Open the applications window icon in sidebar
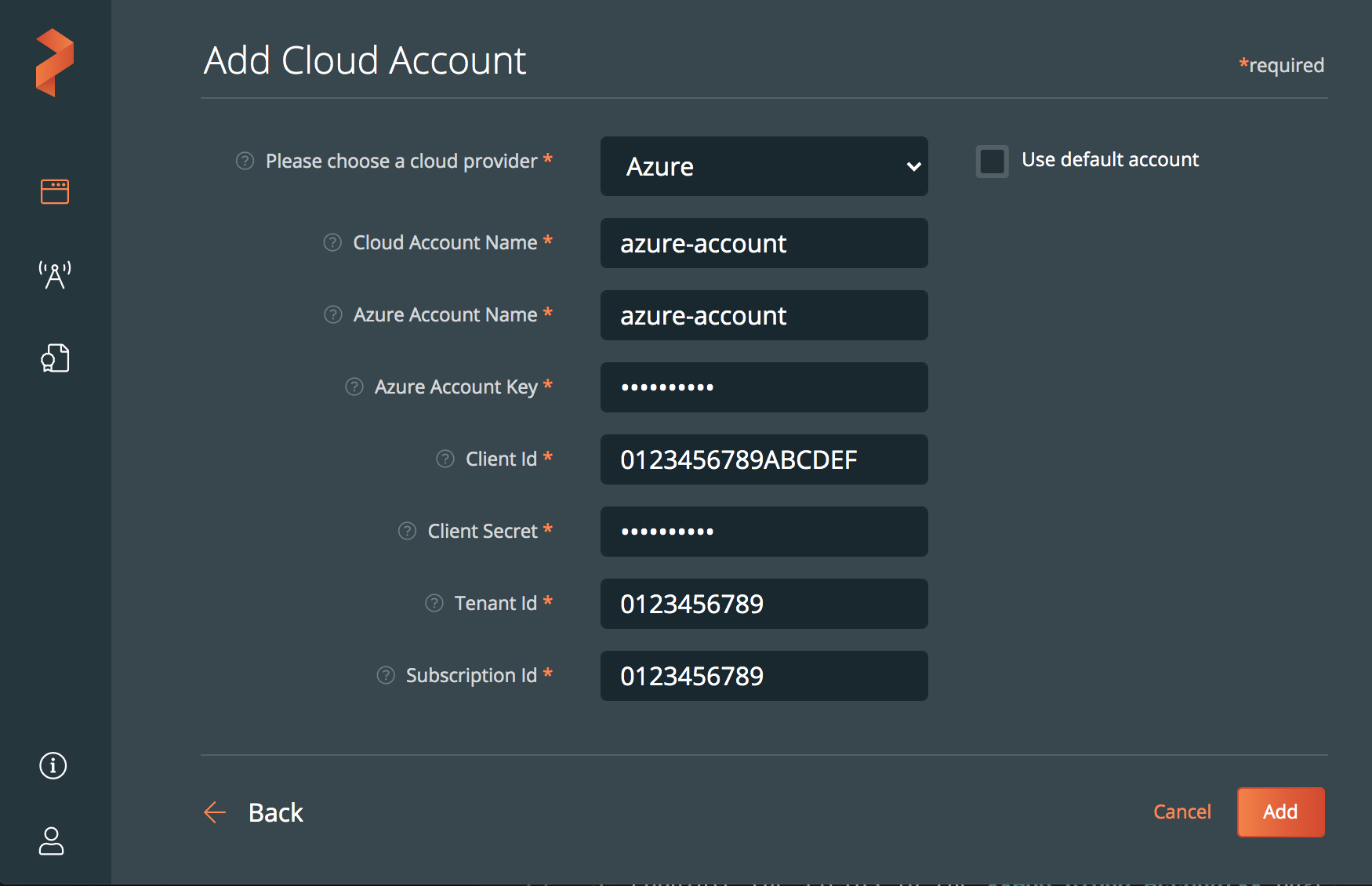Image resolution: width=1372 pixels, height=886 pixels. coord(55,191)
